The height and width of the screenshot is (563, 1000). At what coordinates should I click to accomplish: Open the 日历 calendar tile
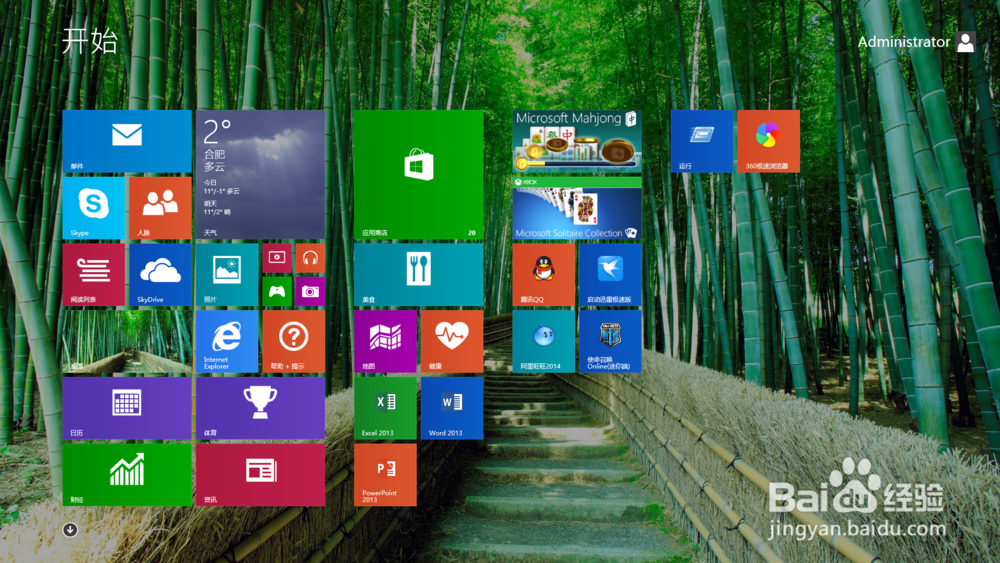127,408
